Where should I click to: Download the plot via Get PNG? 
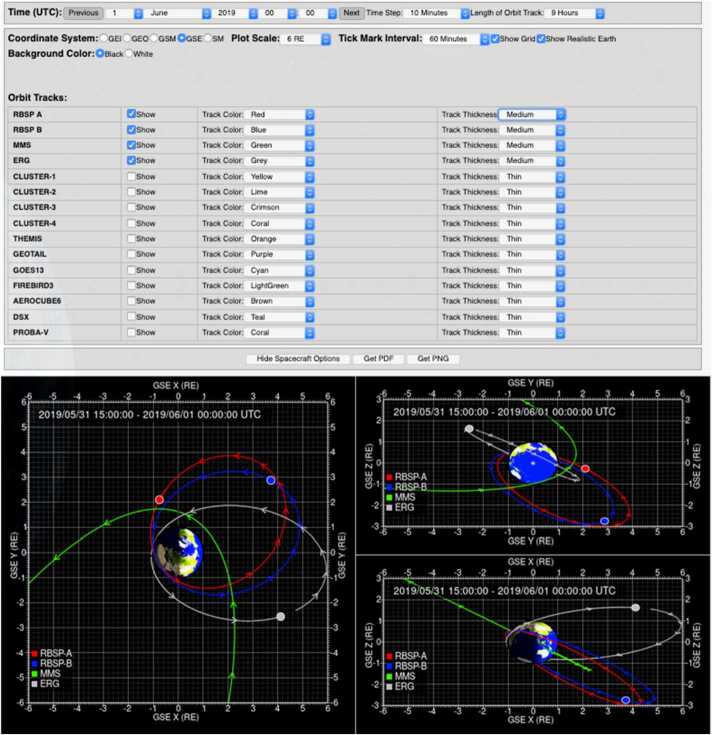(x=433, y=359)
